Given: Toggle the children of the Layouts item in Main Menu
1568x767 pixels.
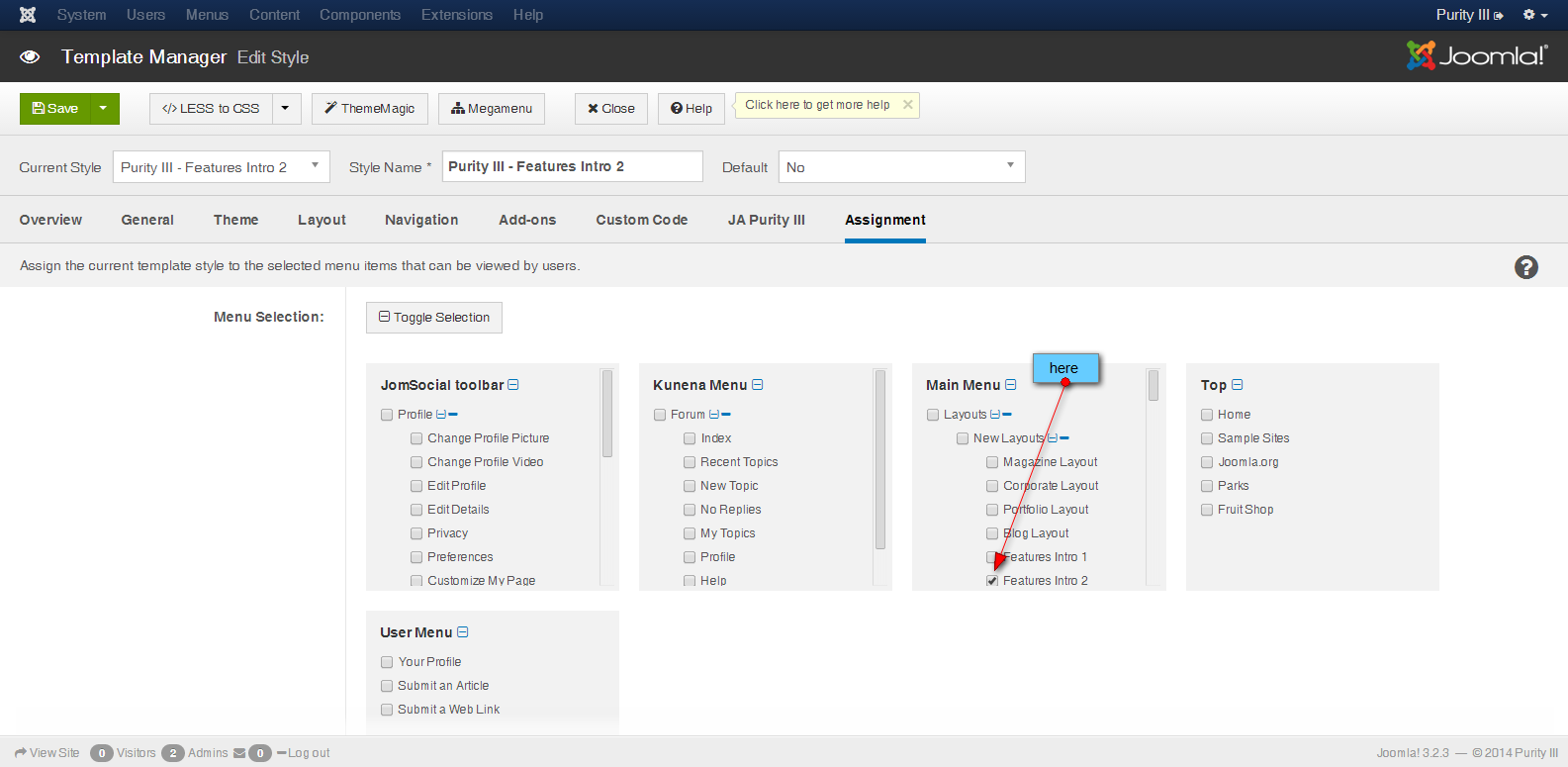Looking at the screenshot, I should (x=995, y=415).
